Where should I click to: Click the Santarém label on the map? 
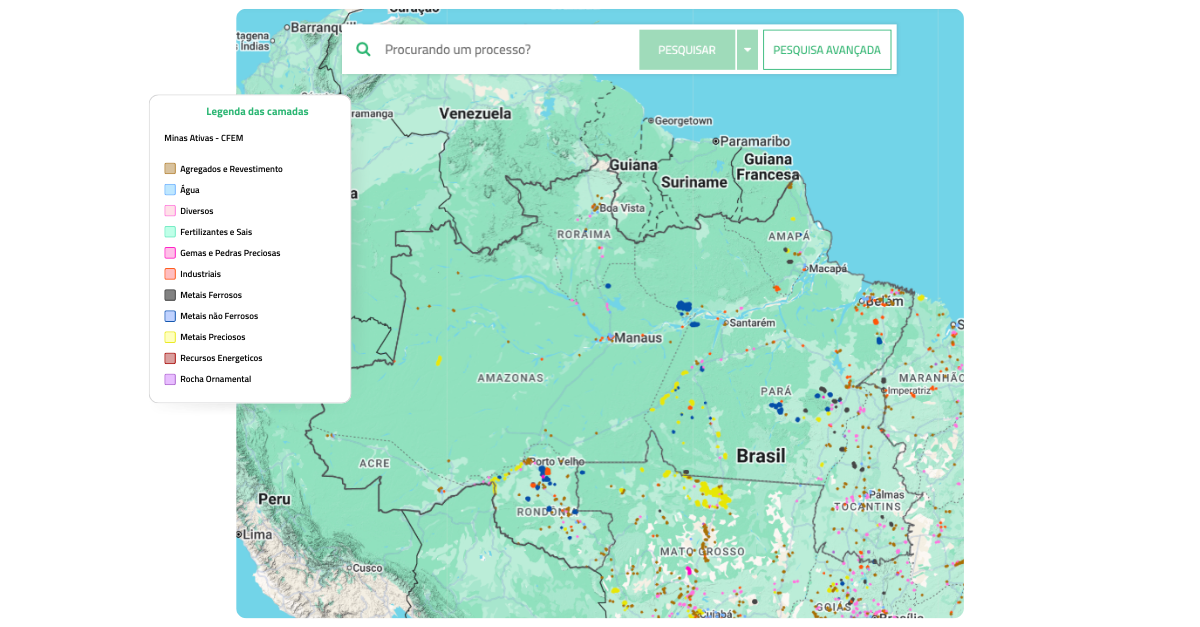pyautogui.click(x=753, y=323)
